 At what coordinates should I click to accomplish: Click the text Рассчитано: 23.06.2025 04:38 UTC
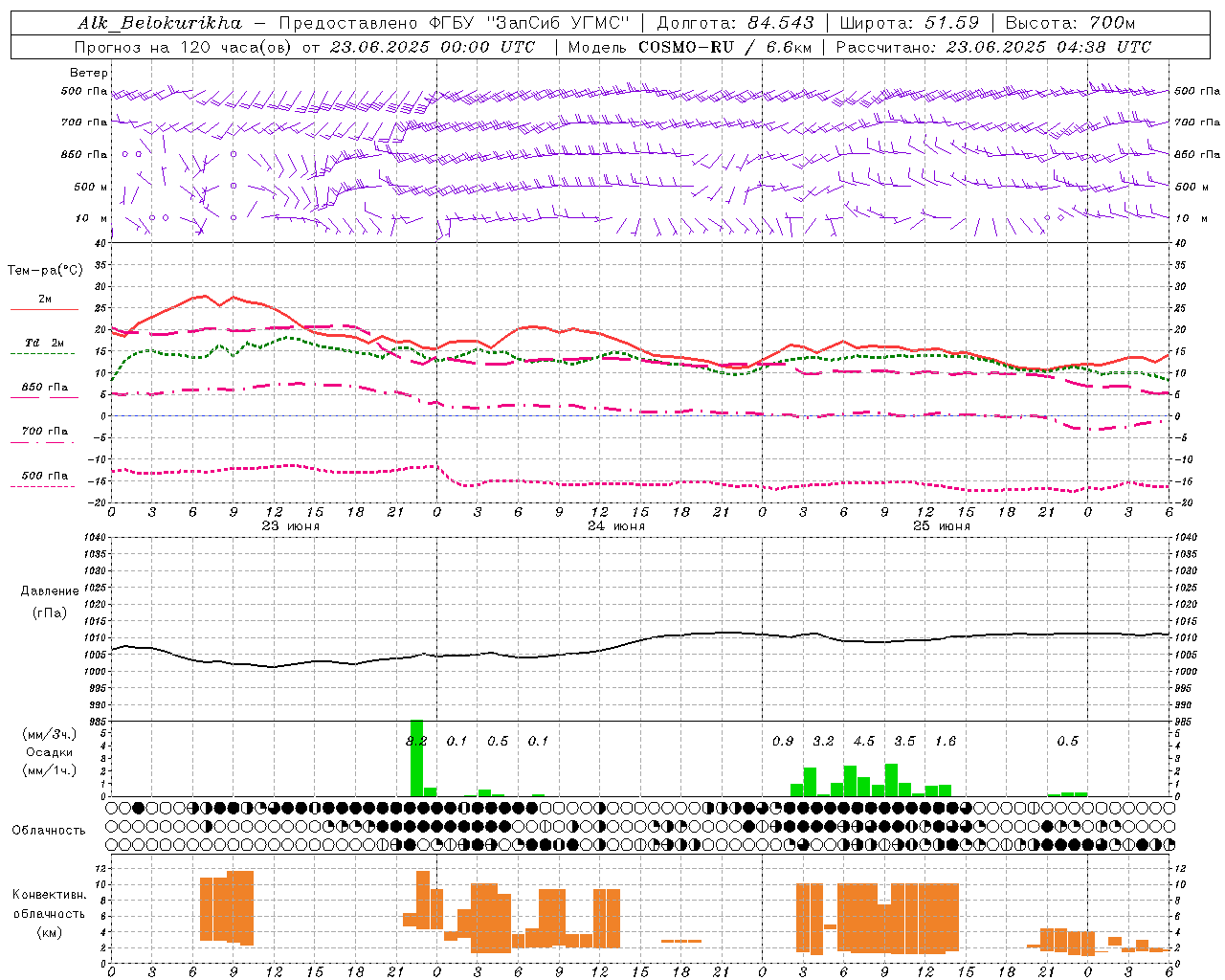(993, 47)
